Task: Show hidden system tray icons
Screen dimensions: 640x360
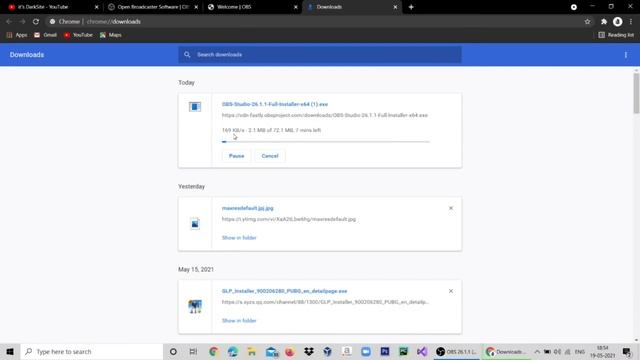Action: coord(537,351)
